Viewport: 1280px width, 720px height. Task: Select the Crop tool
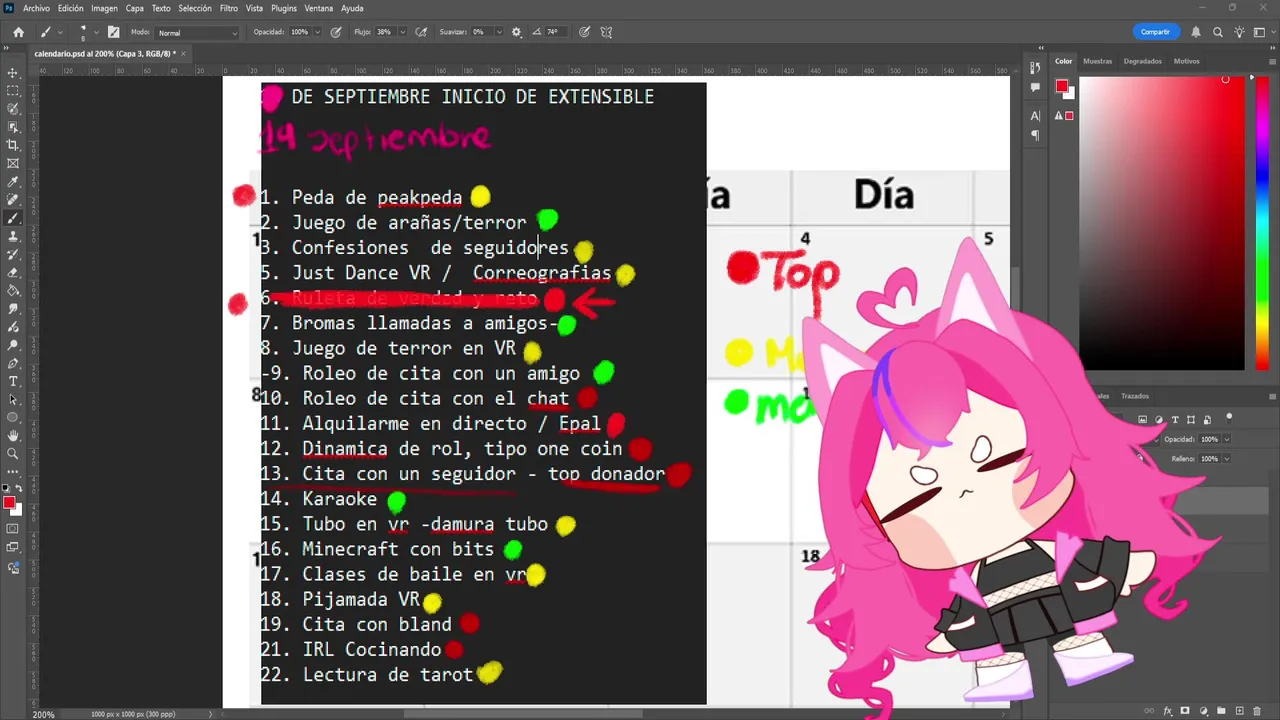coord(13,145)
